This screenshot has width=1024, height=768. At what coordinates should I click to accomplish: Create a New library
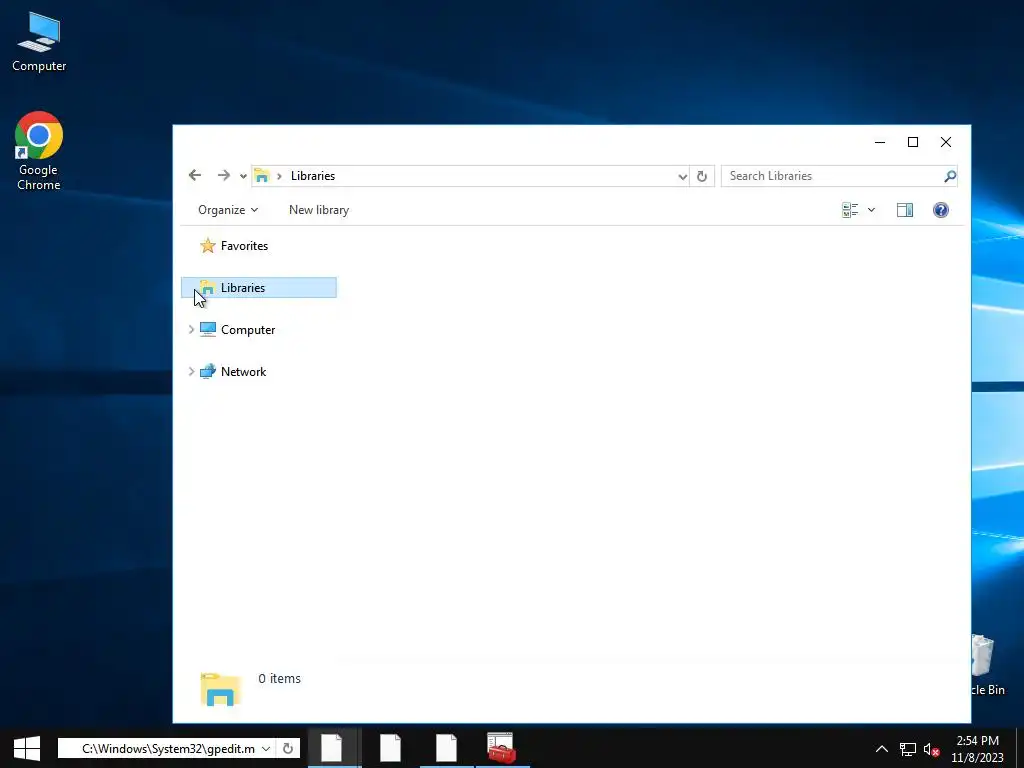[x=319, y=210]
